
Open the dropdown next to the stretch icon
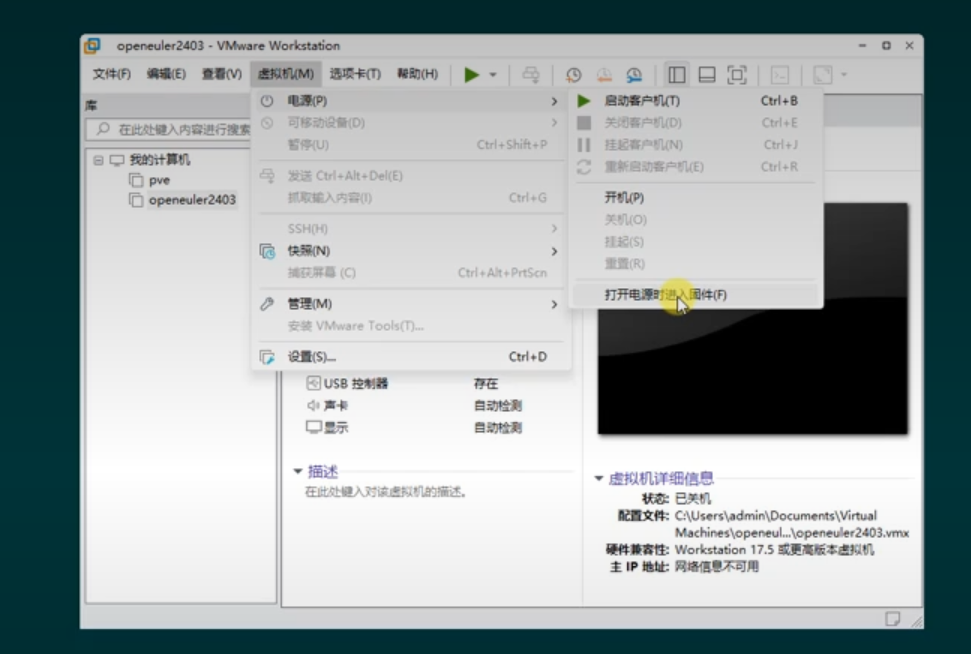point(844,75)
